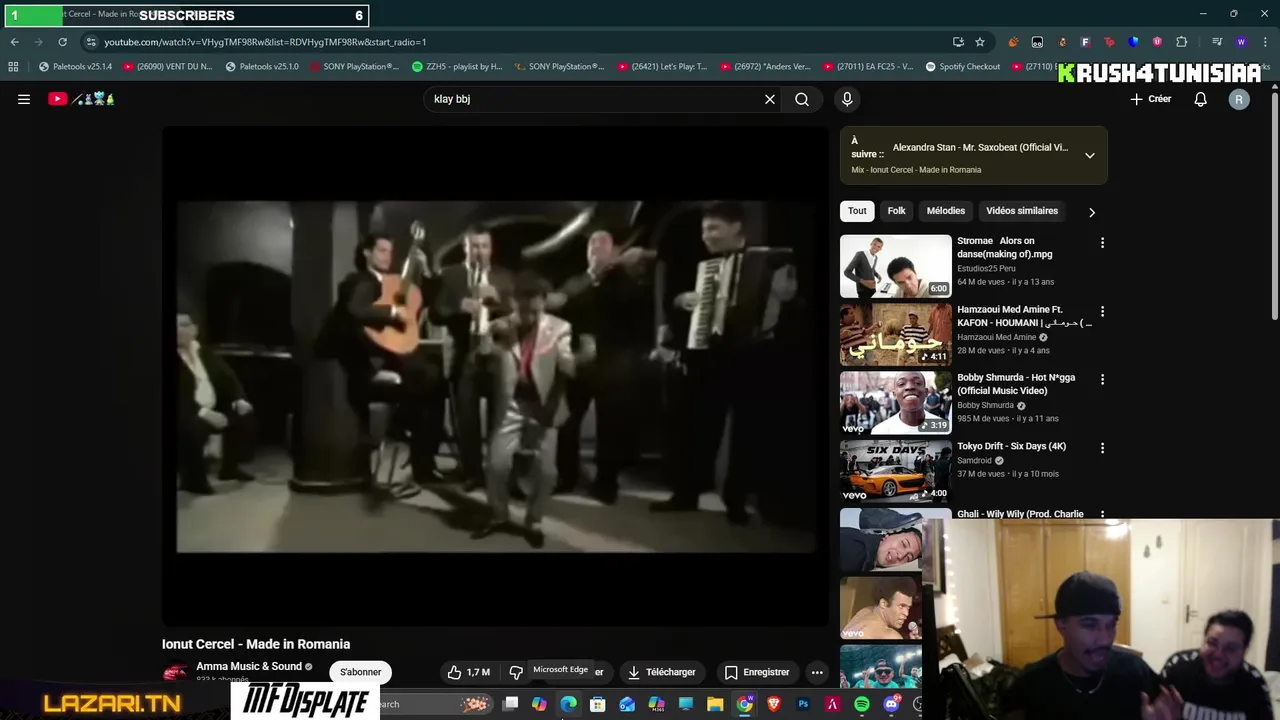Subscribe with S'abonner button
The width and height of the screenshot is (1280, 720).
360,672
